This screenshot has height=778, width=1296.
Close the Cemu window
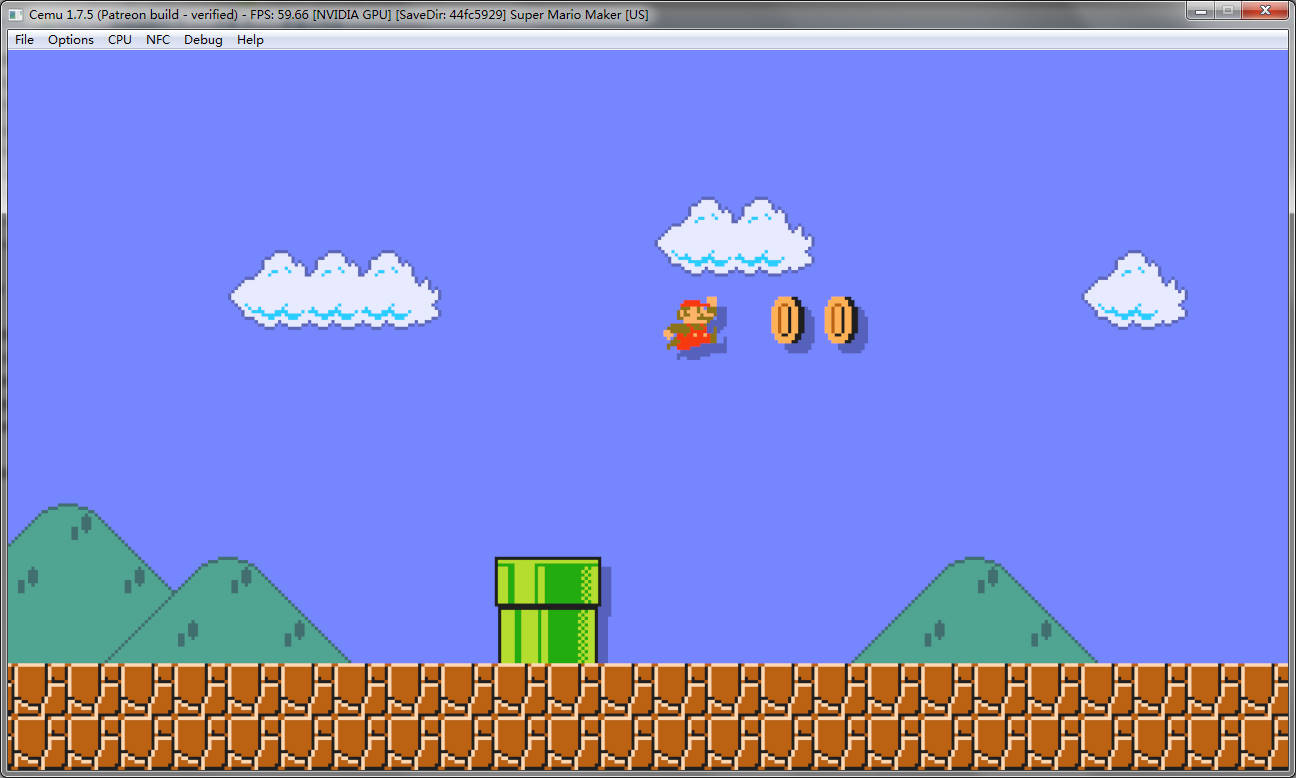1264,10
